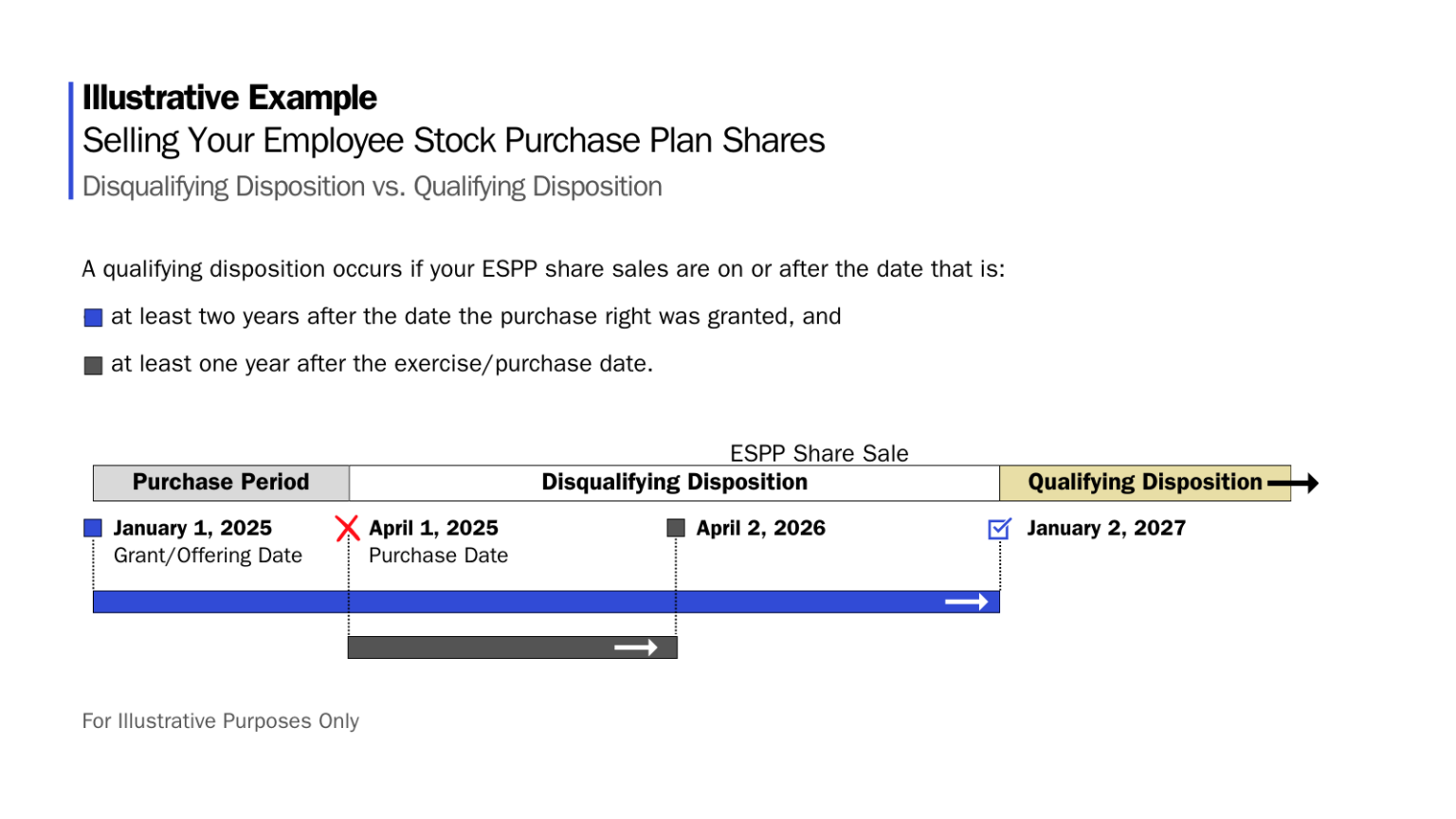Click the 'Illustrative Example' bold title
1456x819 pixels.
(229, 98)
